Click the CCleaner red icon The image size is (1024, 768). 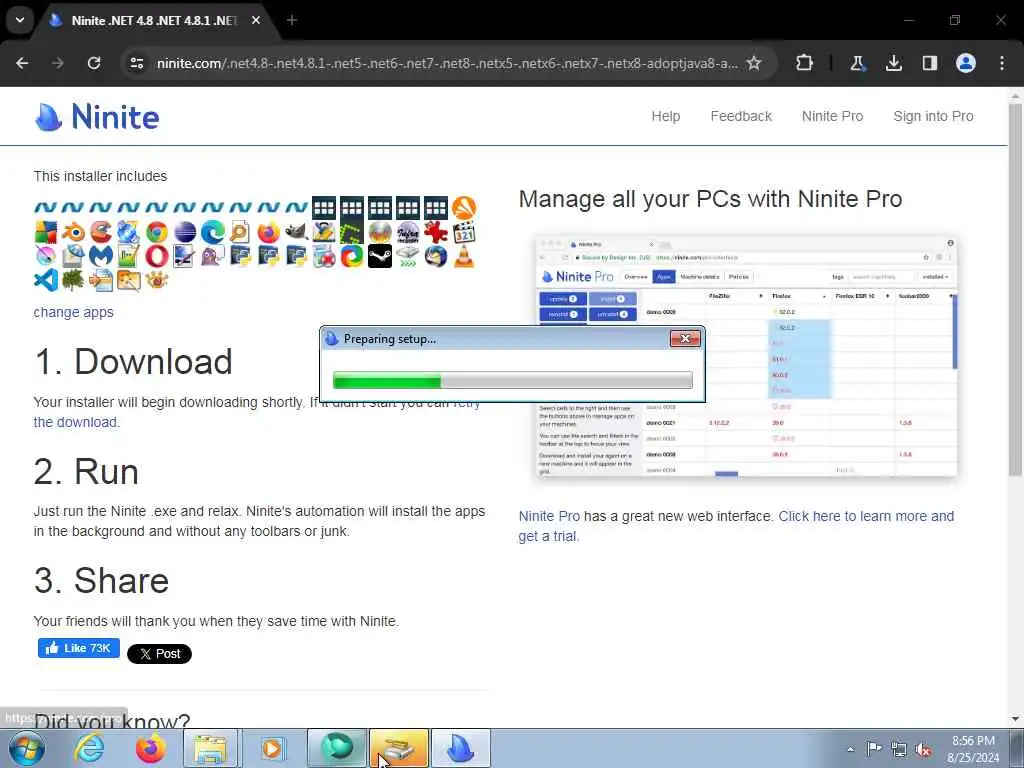(101, 232)
